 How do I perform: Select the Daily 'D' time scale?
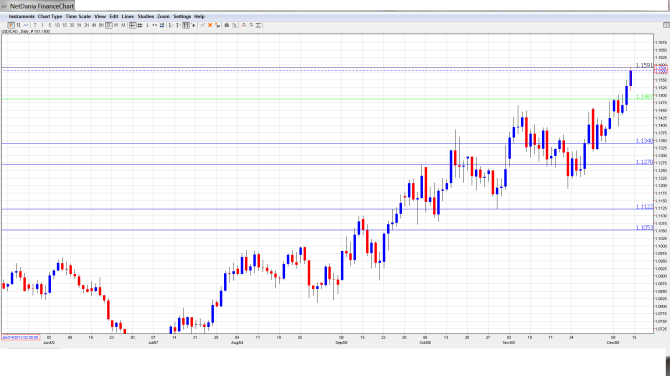109,25
